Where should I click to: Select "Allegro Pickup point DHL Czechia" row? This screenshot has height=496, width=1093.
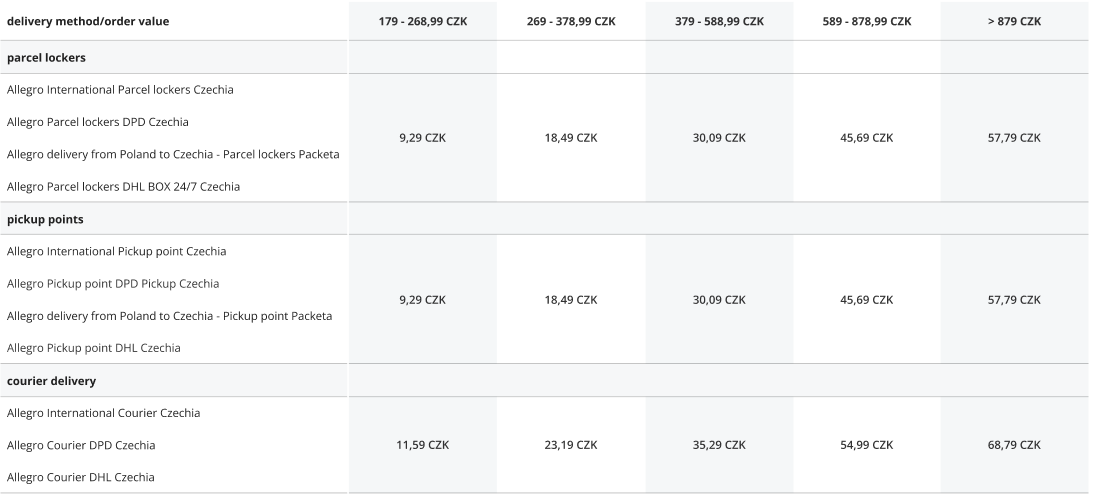(x=94, y=348)
